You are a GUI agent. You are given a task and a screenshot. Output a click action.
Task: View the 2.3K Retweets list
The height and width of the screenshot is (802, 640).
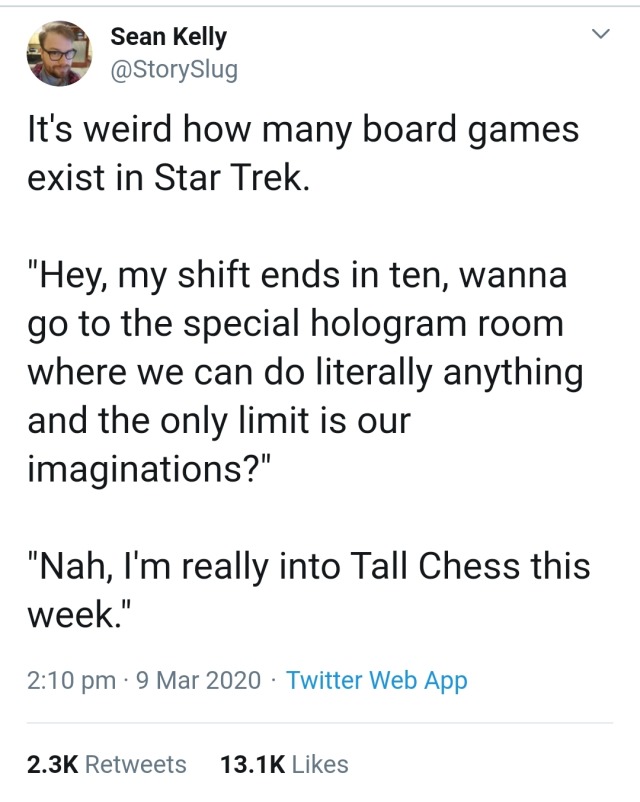coord(107,764)
